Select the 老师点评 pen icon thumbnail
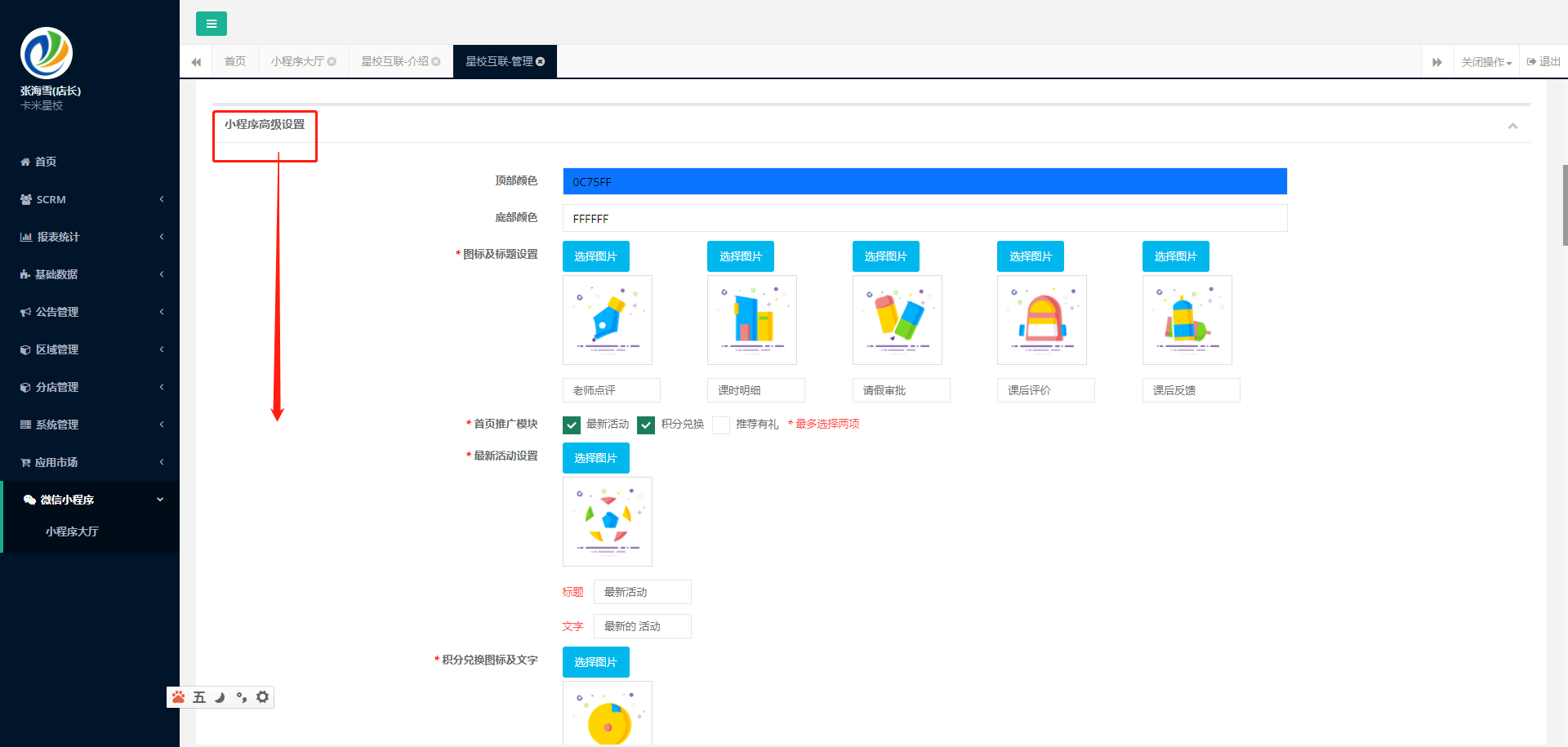Screen dimensions: 1568x747 [608, 320]
